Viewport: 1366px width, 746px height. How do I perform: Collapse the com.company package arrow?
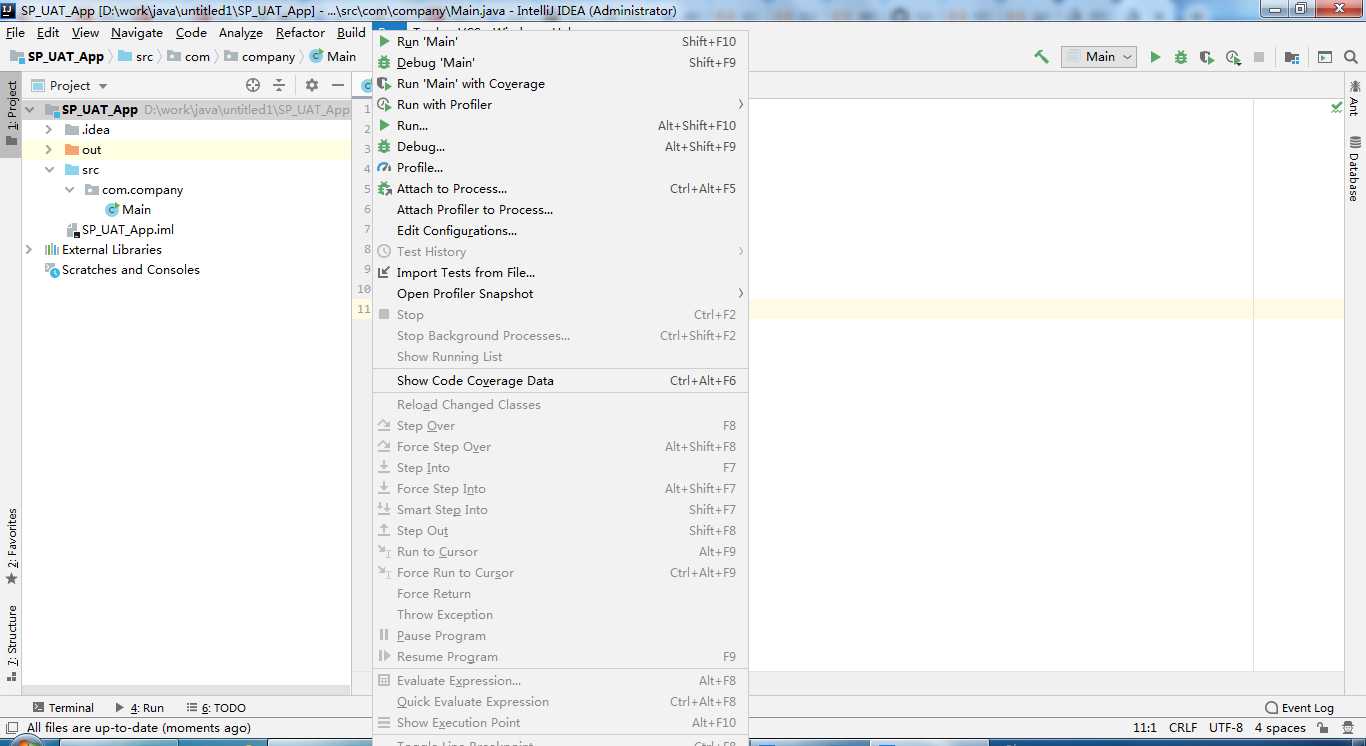point(69,189)
